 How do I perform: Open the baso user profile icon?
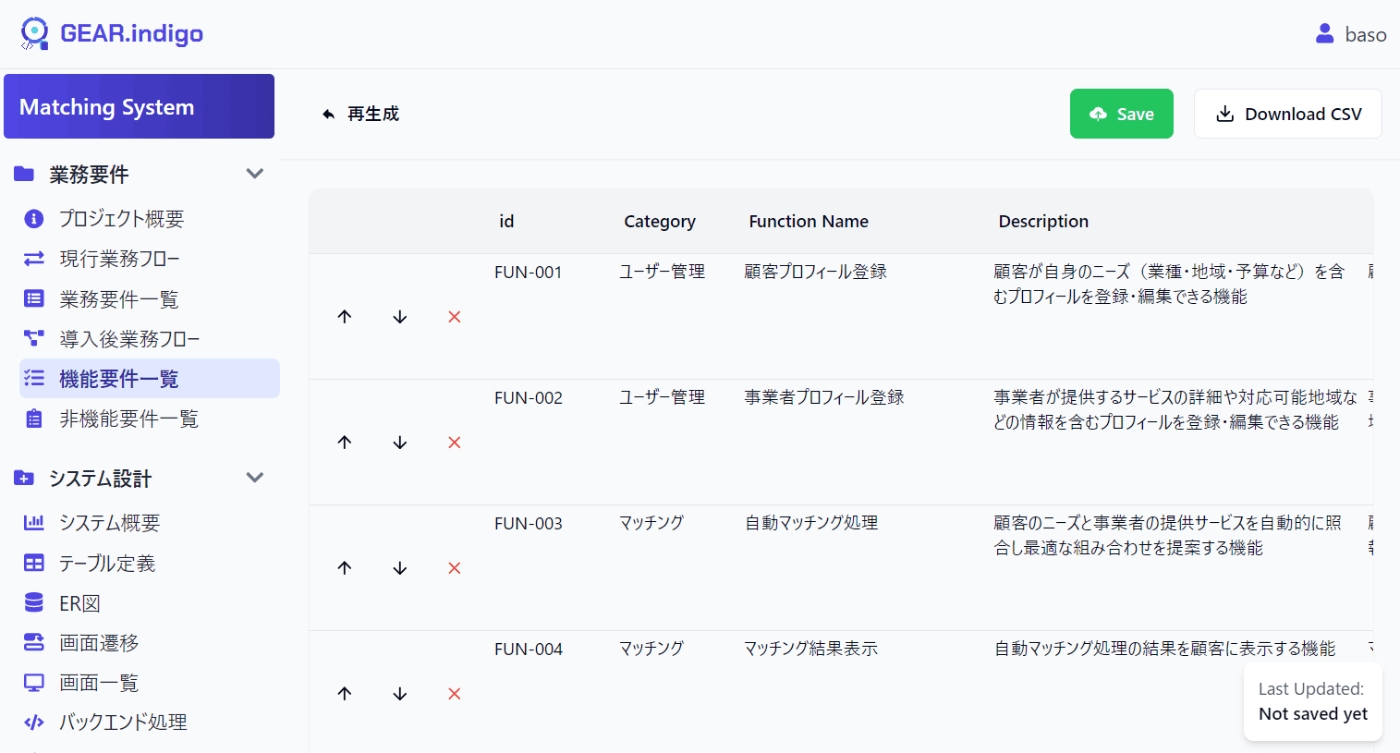[x=1325, y=34]
